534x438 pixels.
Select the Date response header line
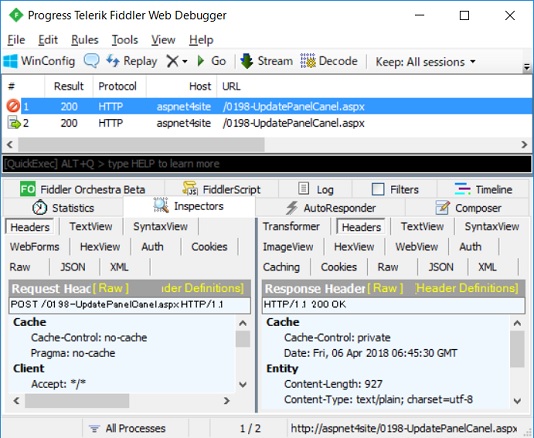(x=371, y=353)
